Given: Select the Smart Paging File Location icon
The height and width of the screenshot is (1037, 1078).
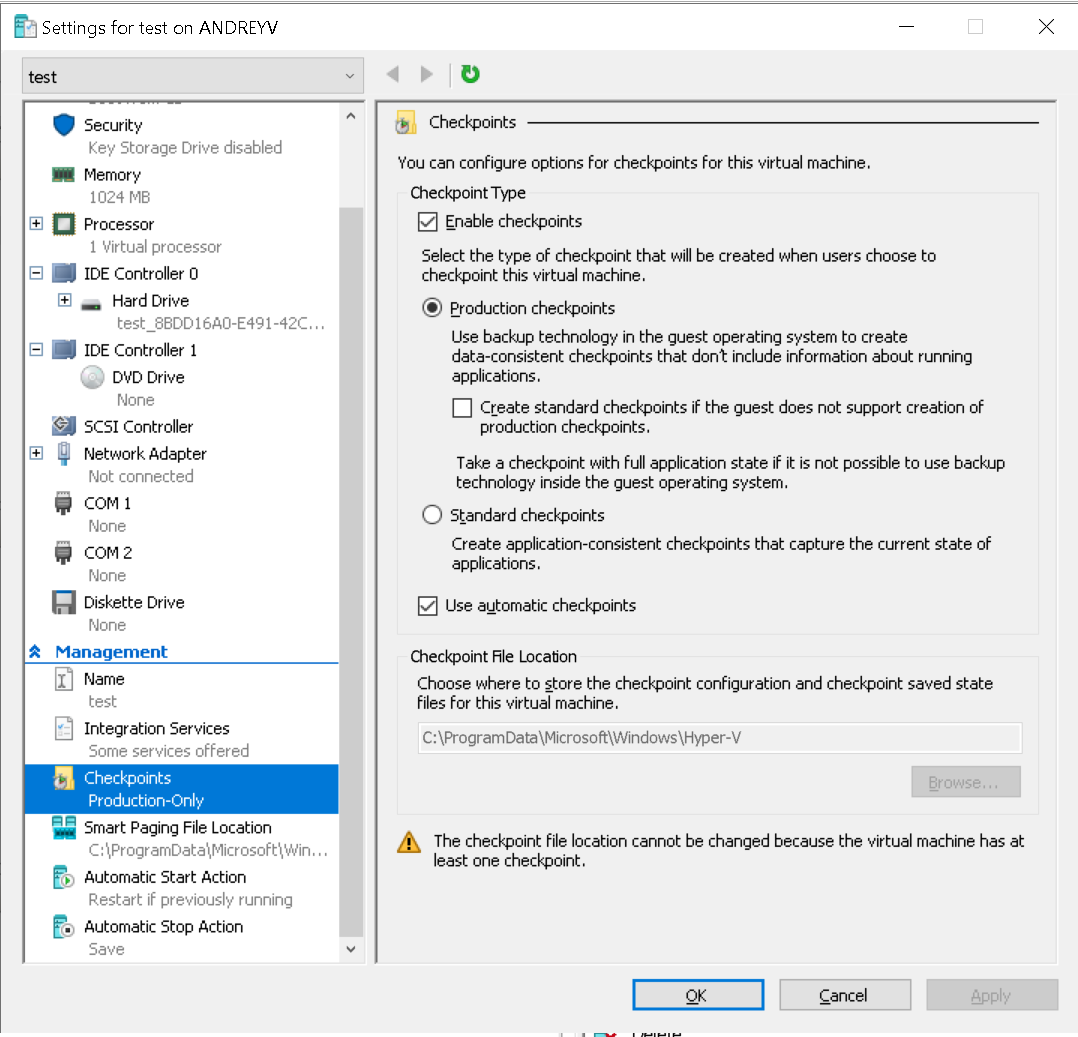Looking at the screenshot, I should click(x=64, y=828).
